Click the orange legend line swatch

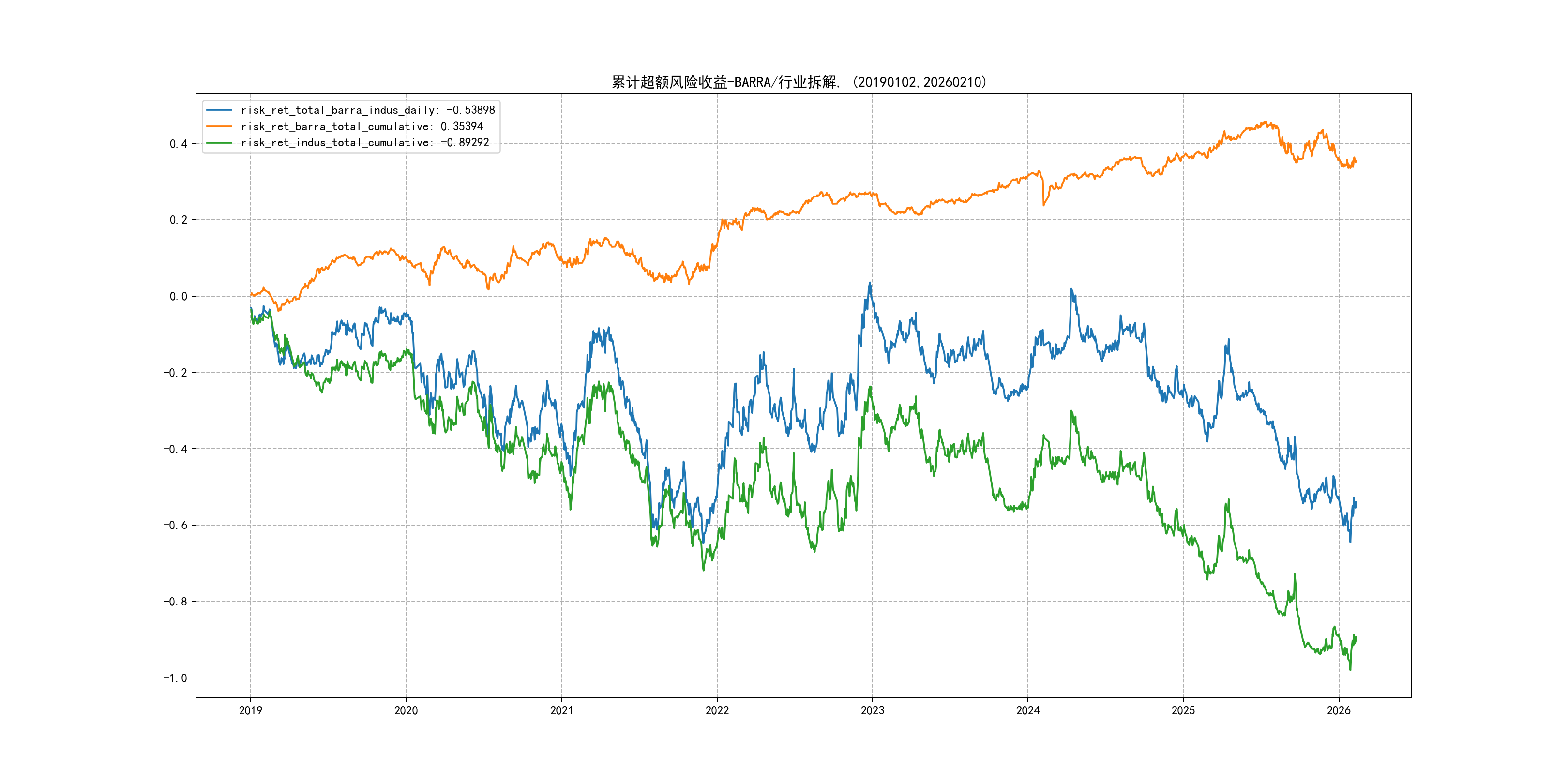click(219, 127)
